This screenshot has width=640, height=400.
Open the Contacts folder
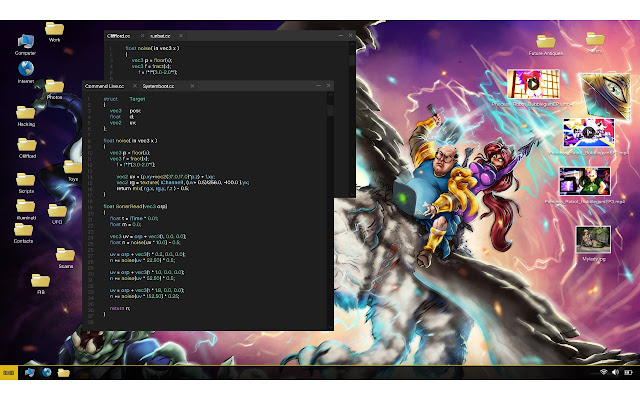23,230
